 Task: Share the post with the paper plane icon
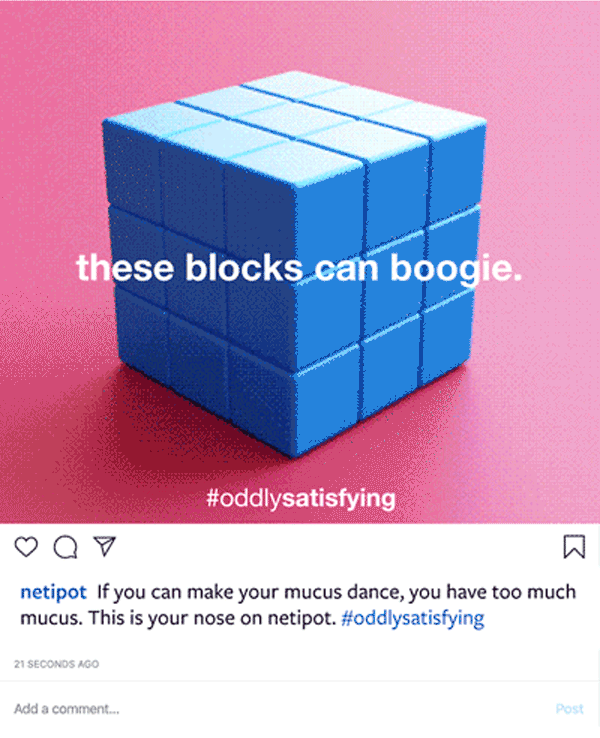point(104,546)
